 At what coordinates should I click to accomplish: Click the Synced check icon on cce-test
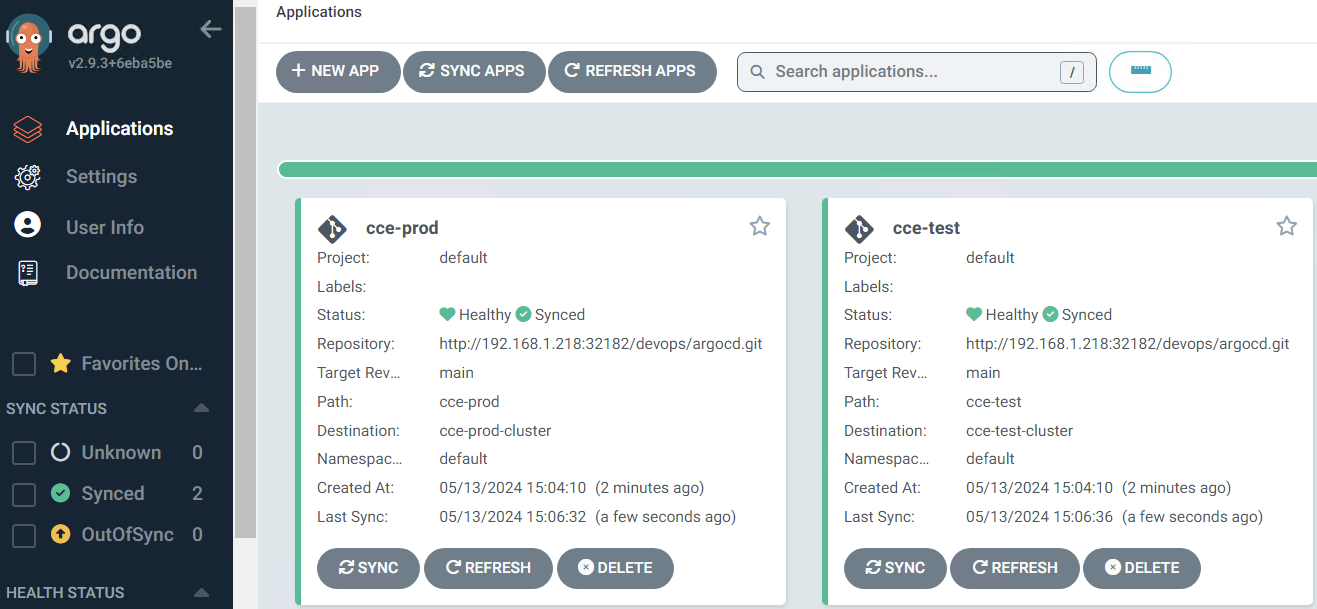coord(1050,314)
